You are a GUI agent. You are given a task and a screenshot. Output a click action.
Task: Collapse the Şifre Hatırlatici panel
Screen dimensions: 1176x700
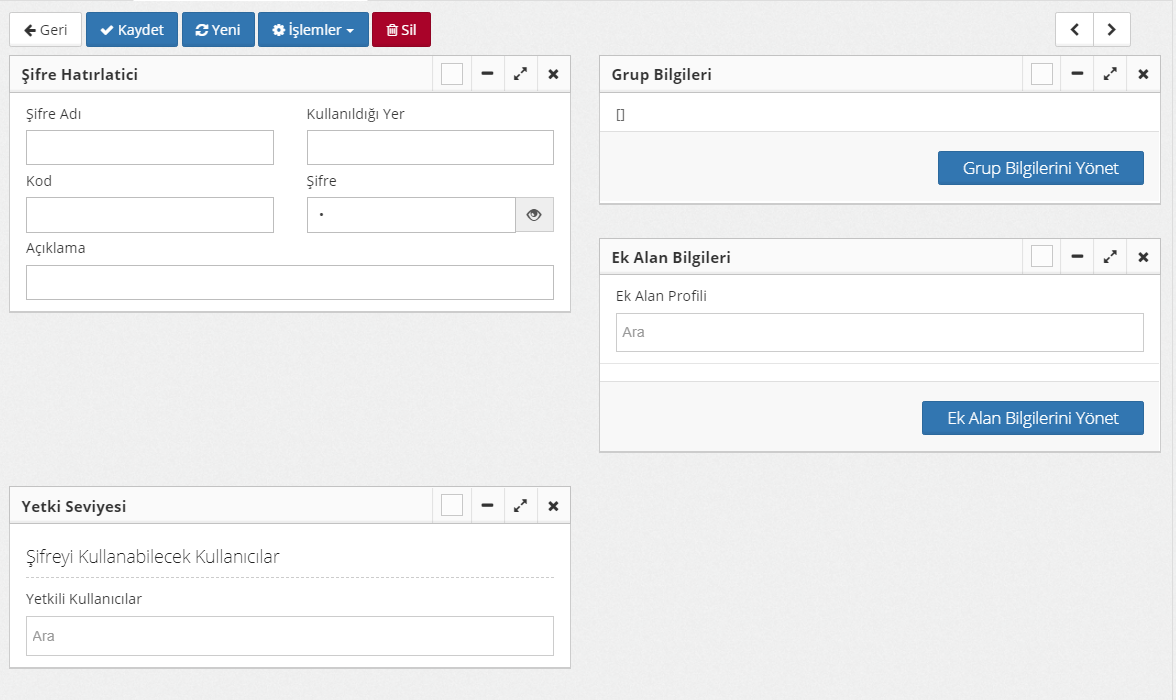pos(486,74)
